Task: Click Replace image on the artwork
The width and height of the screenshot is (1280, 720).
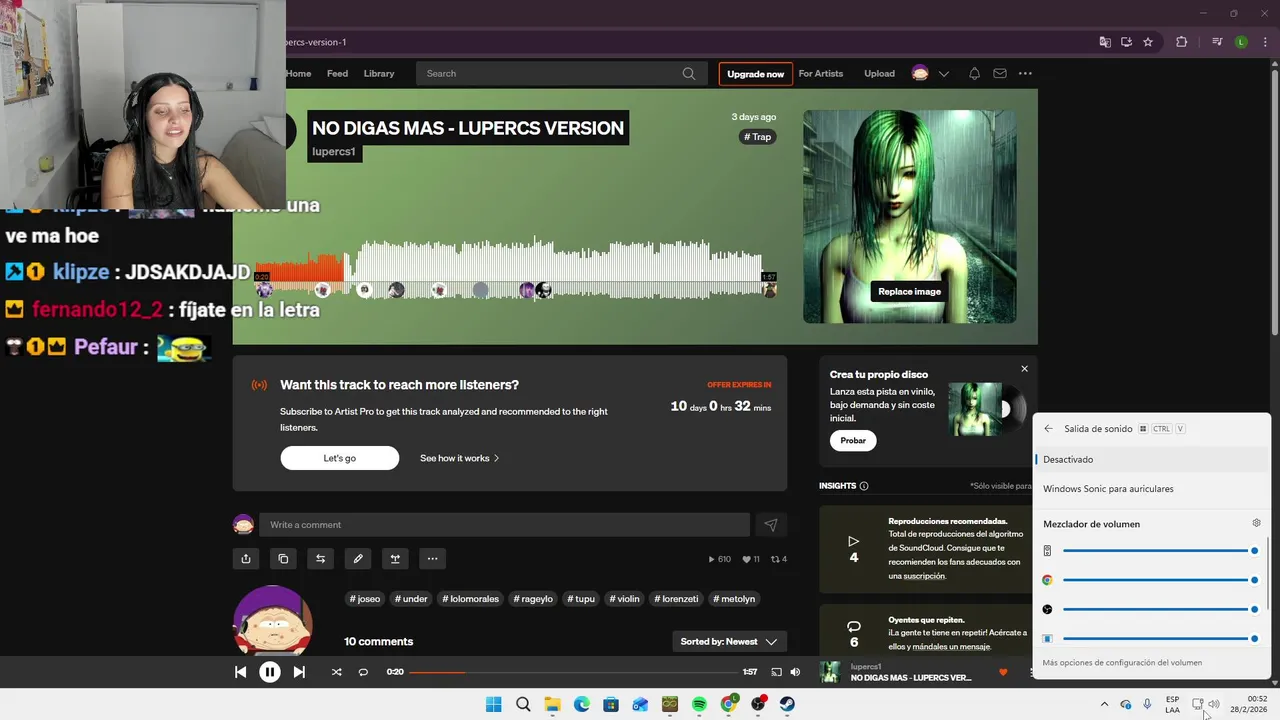Action: (910, 291)
